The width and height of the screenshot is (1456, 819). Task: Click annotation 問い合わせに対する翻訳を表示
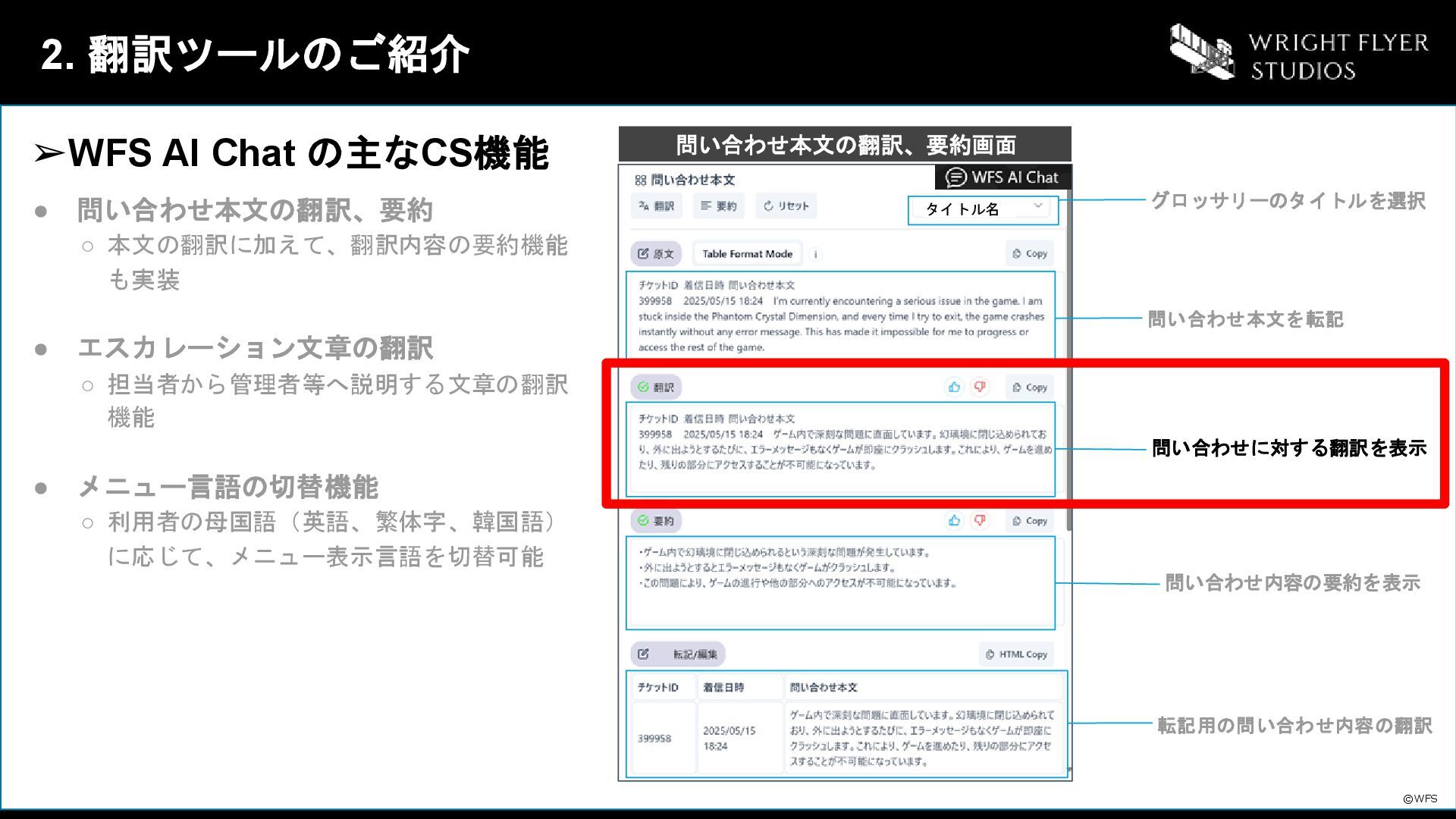[x=1289, y=448]
